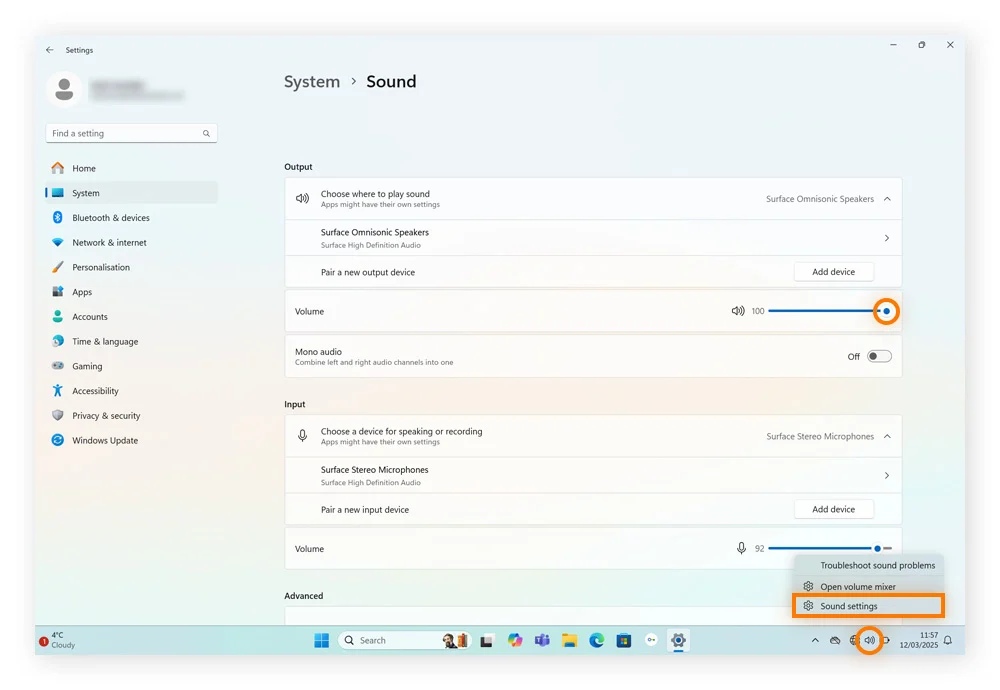Collapse the output device chooser
The height and width of the screenshot is (690, 1000).
pyautogui.click(x=886, y=199)
